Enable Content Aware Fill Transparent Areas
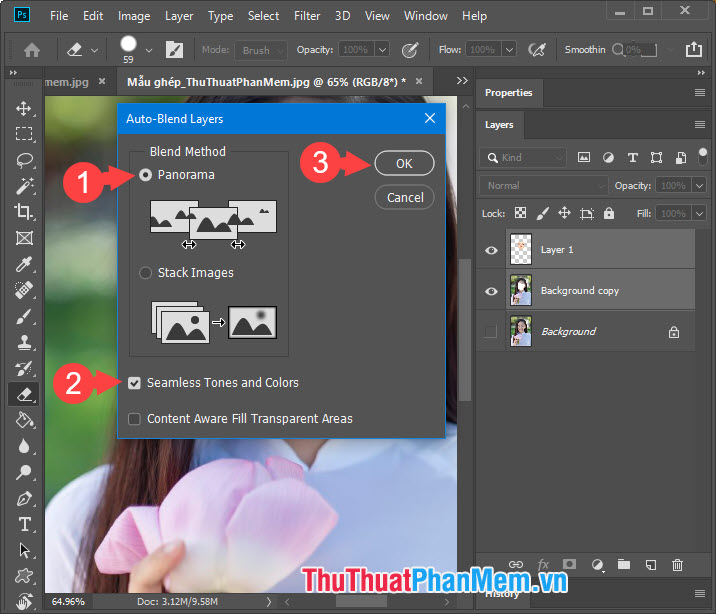The image size is (716, 614). (x=134, y=419)
